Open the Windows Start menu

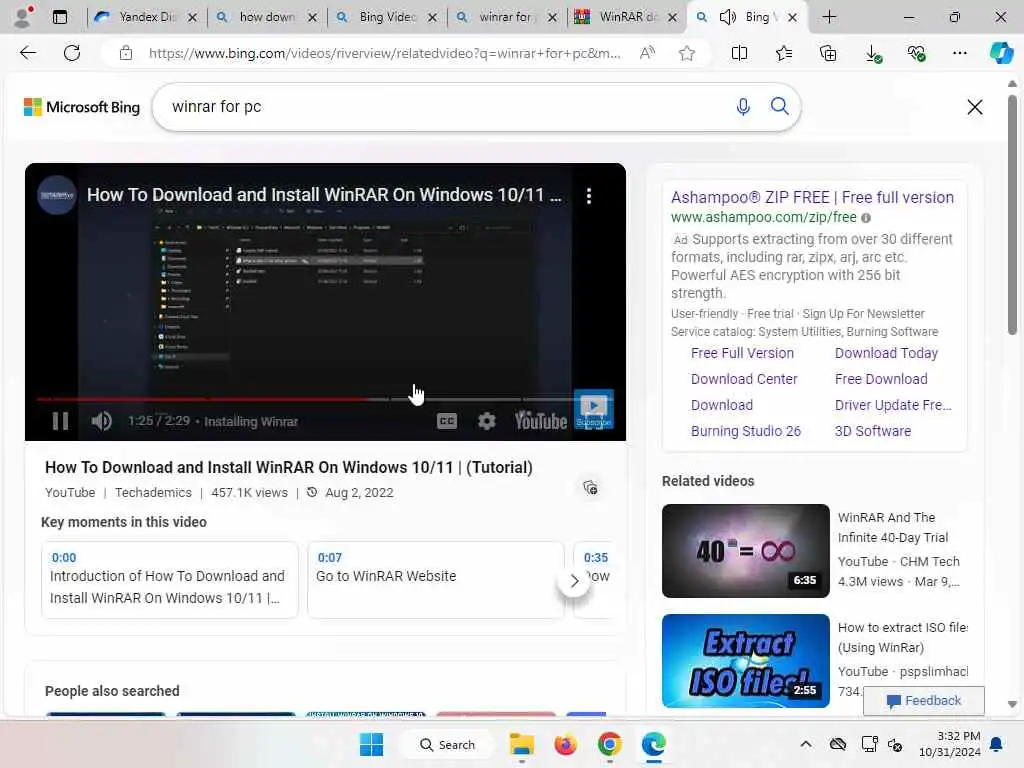[x=372, y=744]
